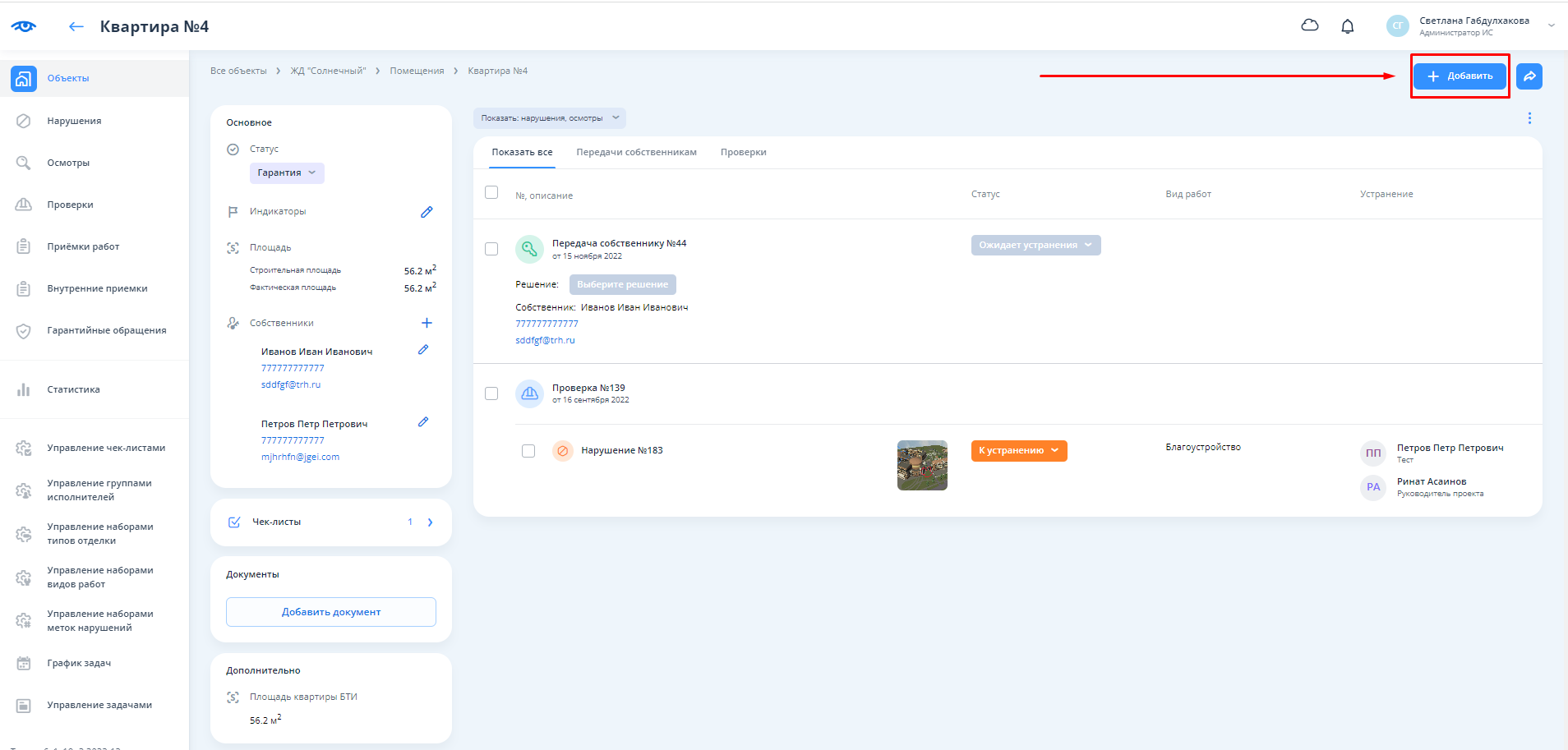This screenshot has height=750, width=1568.
Task: Open the Показать: нарушения, осмотры filter
Action: click(549, 118)
